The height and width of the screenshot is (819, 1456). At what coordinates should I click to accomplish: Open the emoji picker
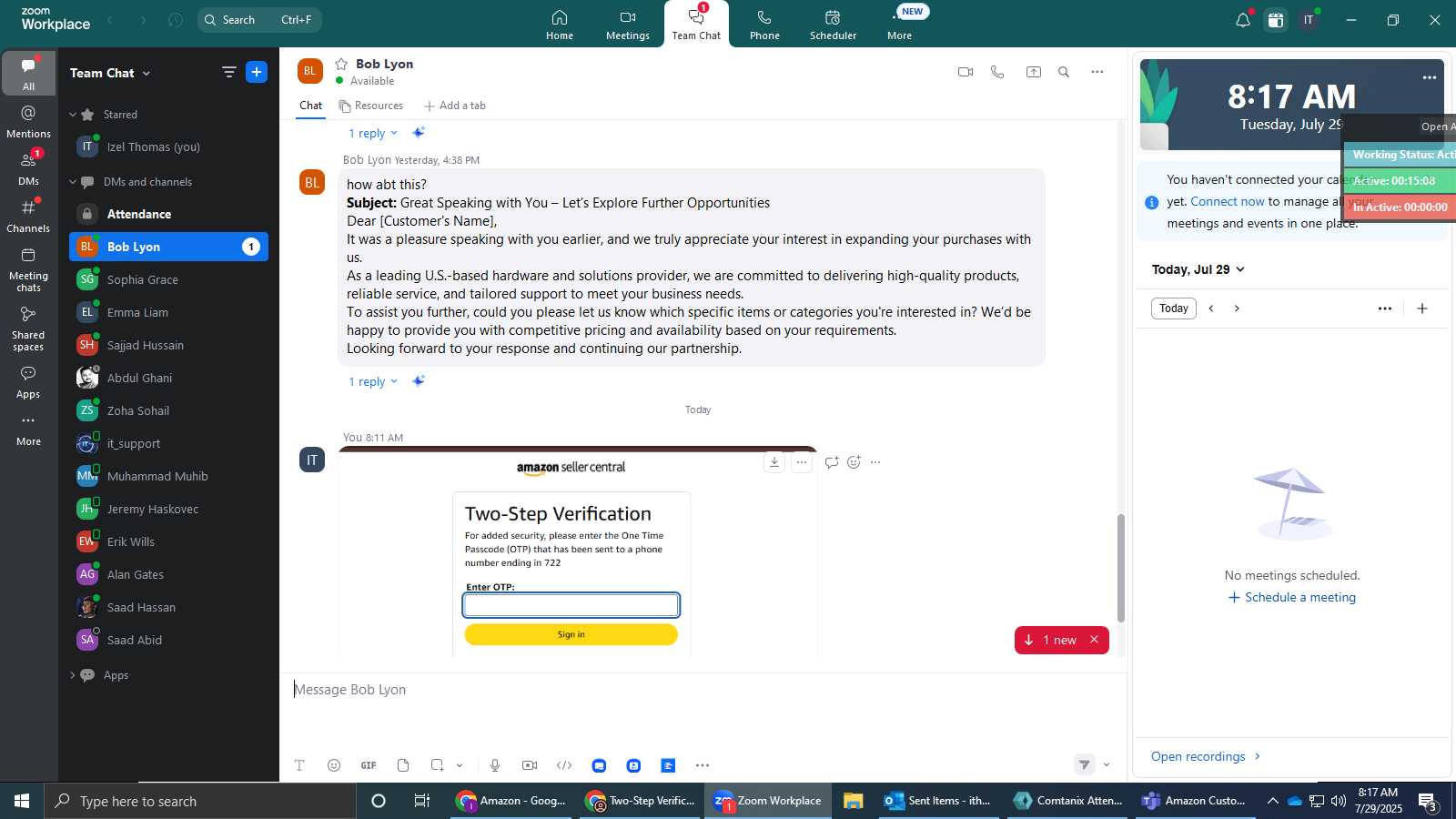tap(334, 765)
